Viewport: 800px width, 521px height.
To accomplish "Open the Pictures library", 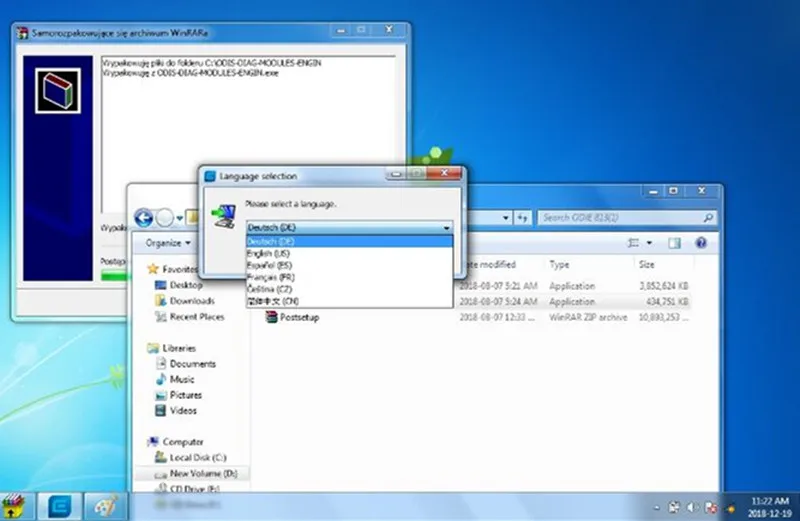I will (x=179, y=395).
